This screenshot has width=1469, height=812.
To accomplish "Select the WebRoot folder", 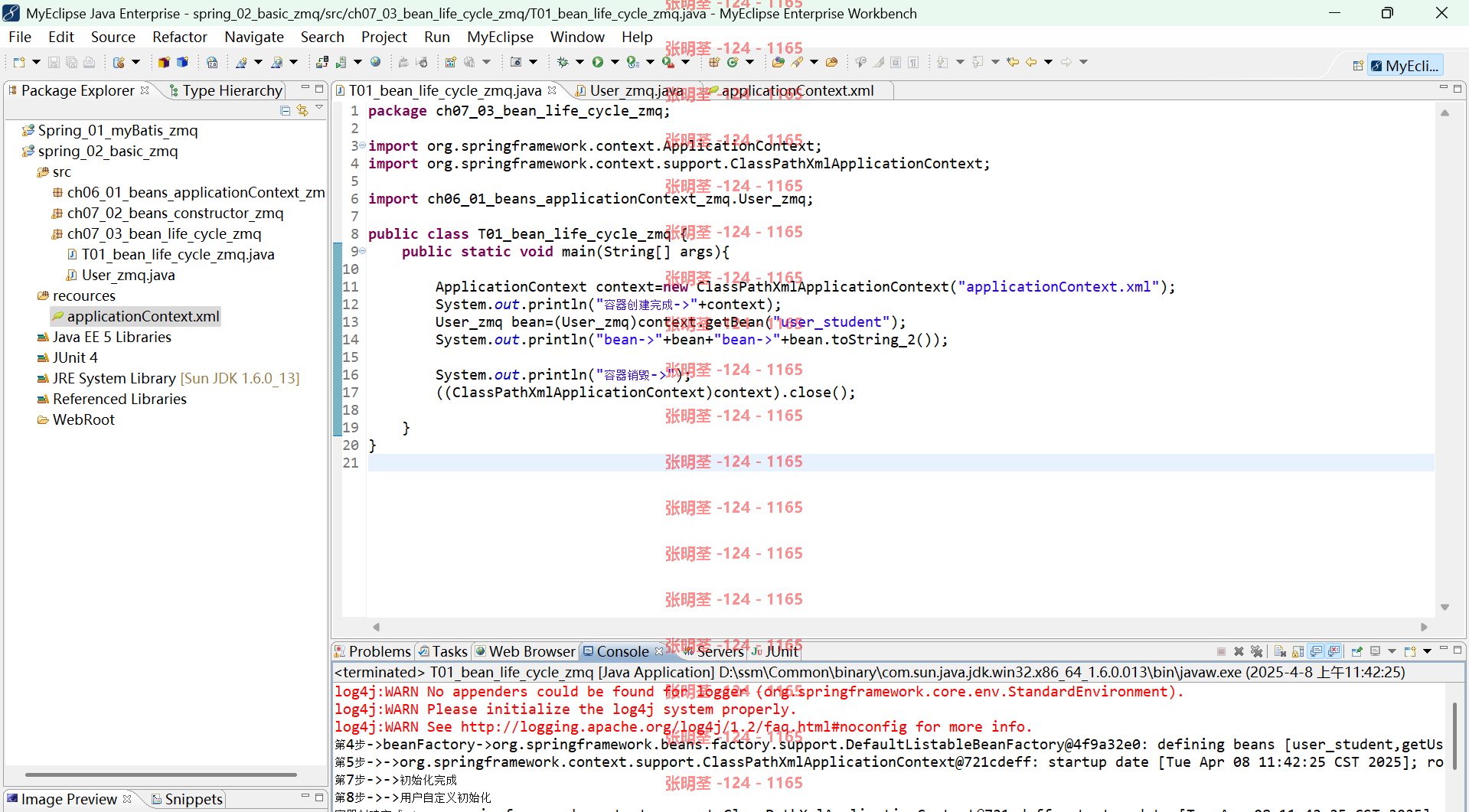I will click(x=76, y=419).
